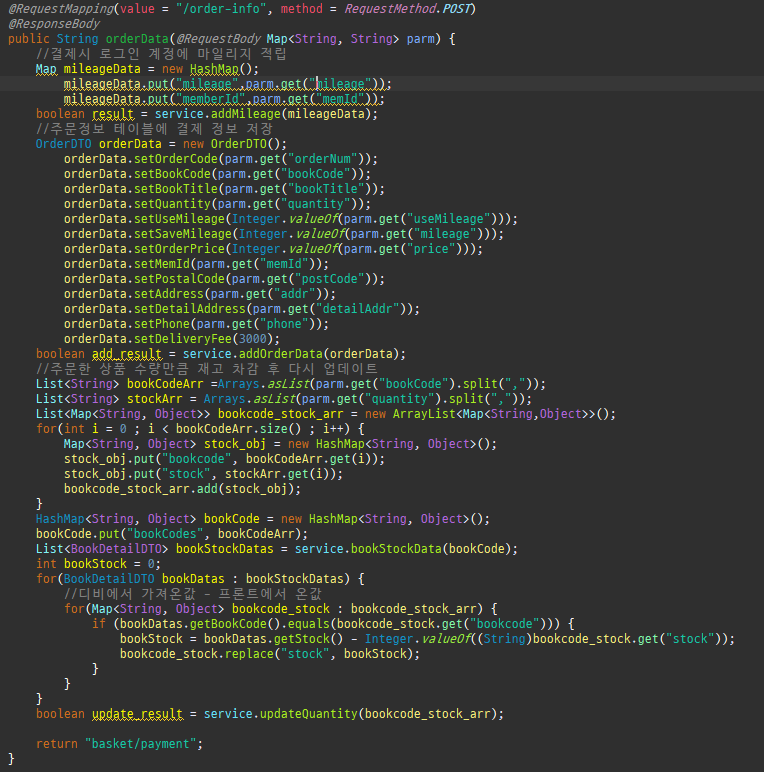764x772 pixels.
Task: Click the new OrderDTO() declaration line
Action: pyautogui.click(x=161, y=144)
